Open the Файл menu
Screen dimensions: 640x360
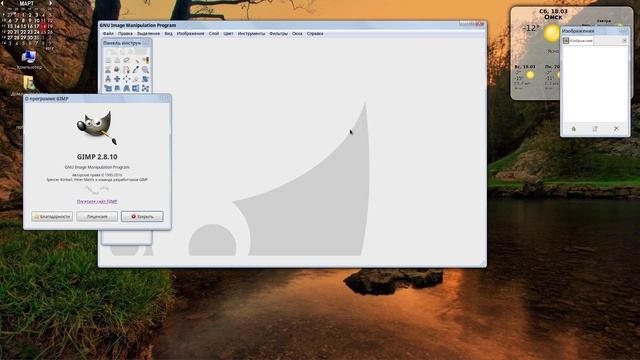tap(108, 33)
